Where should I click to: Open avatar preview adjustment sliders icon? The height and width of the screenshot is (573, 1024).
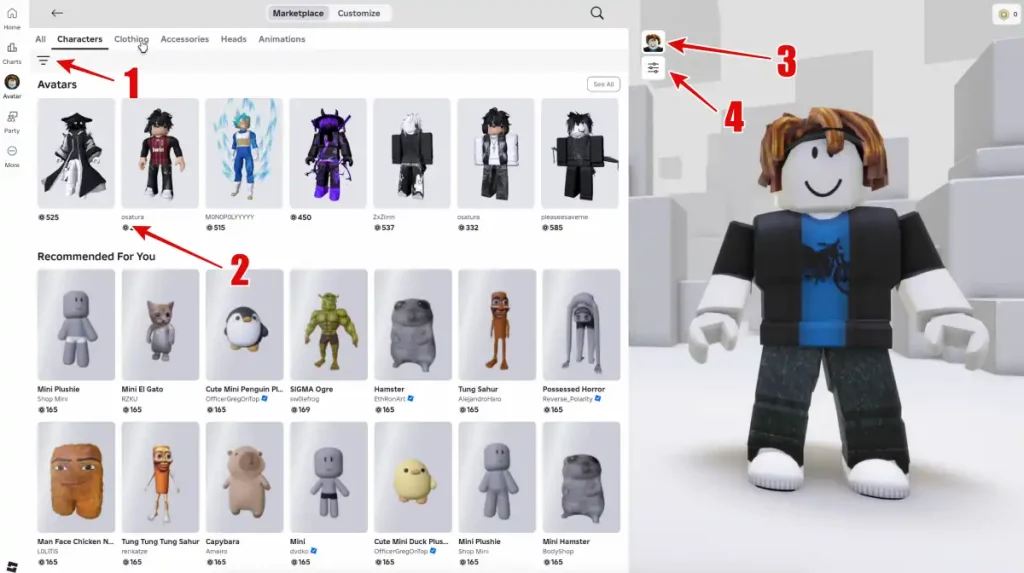click(653, 68)
